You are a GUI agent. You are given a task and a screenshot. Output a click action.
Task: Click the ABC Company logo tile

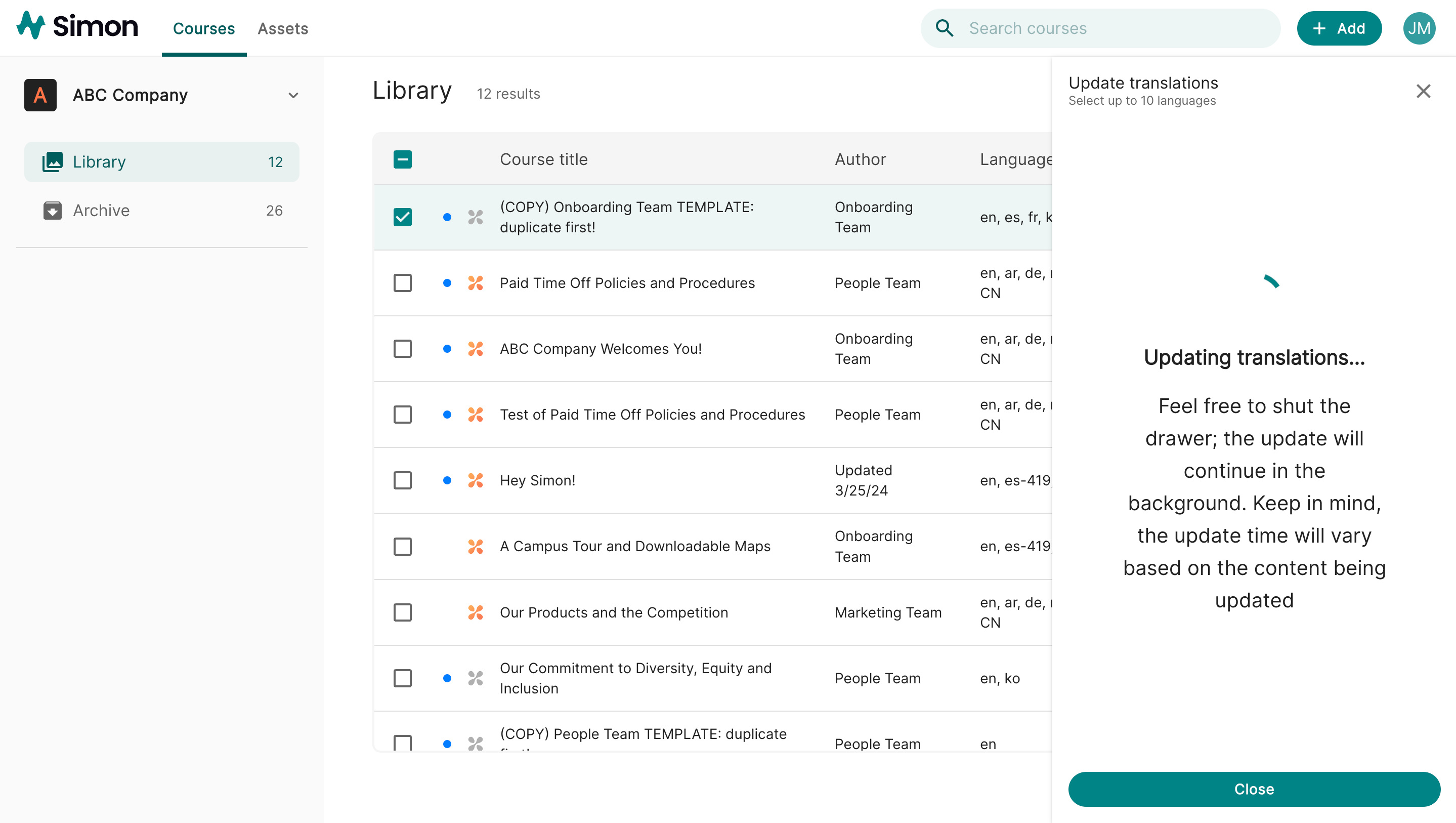pyautogui.click(x=40, y=95)
